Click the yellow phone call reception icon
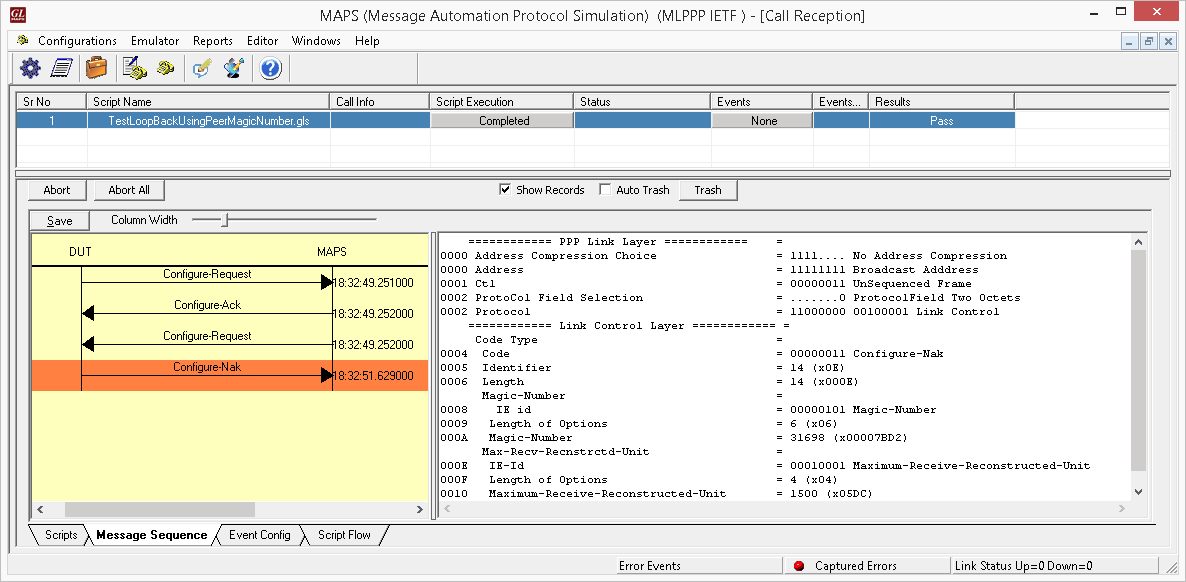Image resolution: width=1186 pixels, height=582 pixels. pos(166,68)
